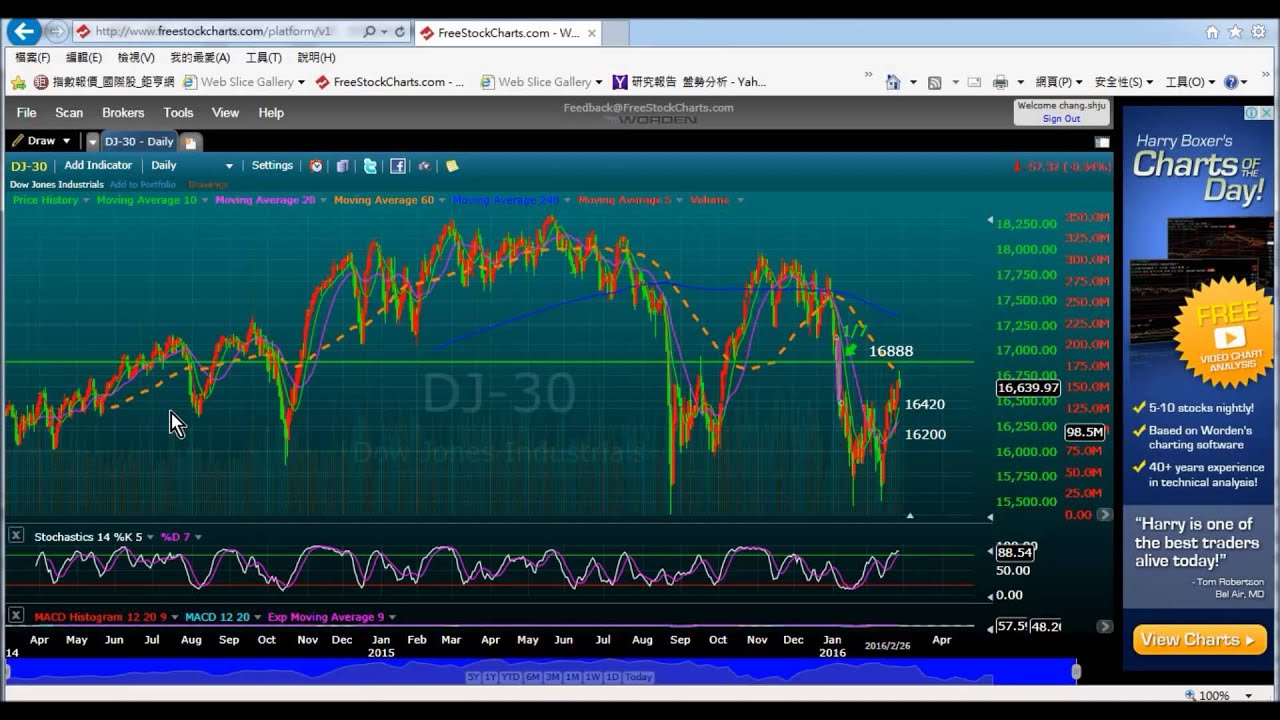This screenshot has height=720, width=1280.
Task: Share the chart via the Twitter icon
Action: (x=370, y=166)
